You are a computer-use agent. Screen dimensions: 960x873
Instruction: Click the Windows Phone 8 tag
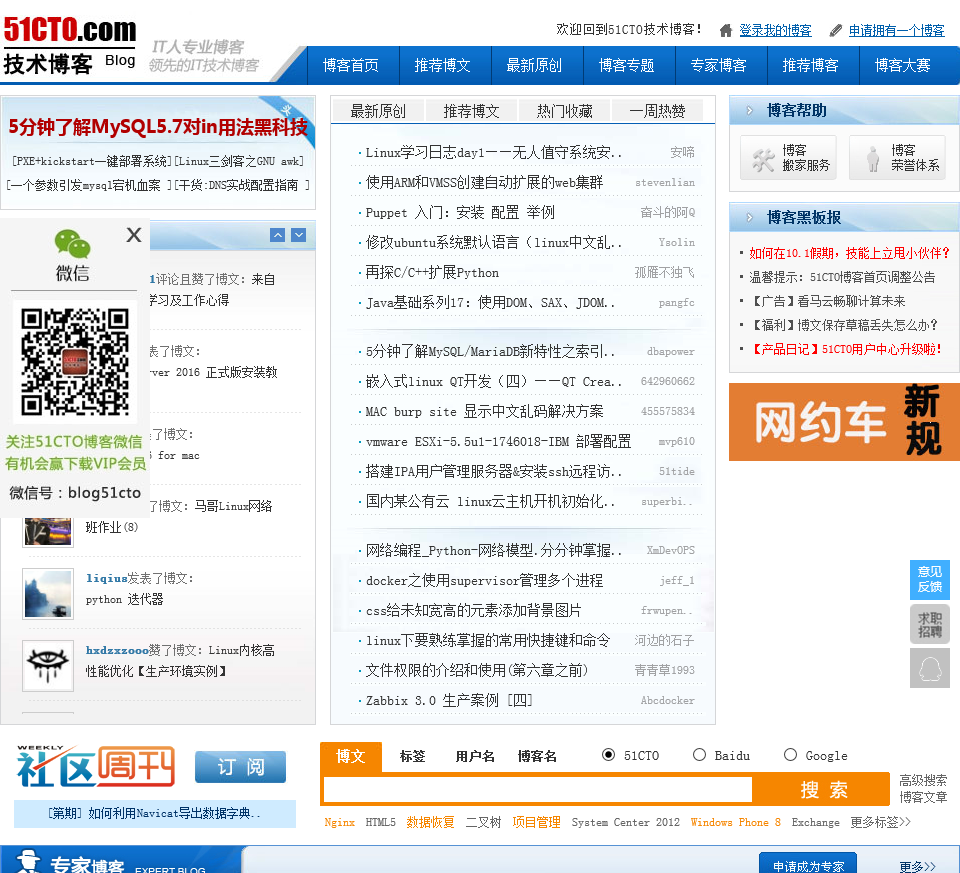click(735, 822)
